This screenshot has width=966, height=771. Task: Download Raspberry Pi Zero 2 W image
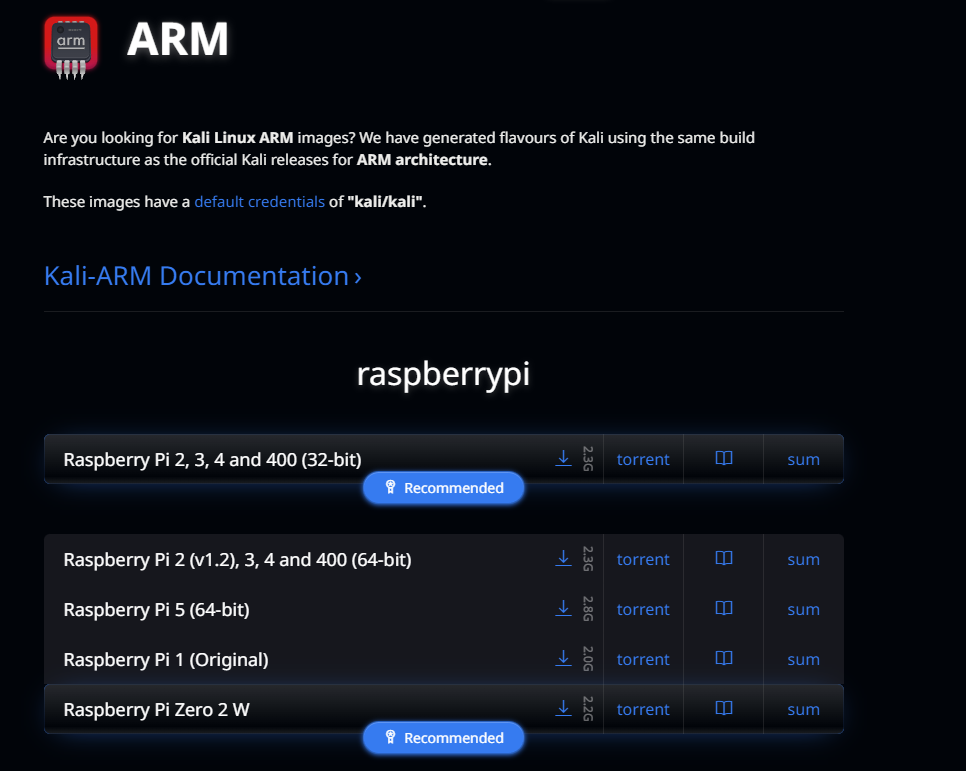pyautogui.click(x=563, y=708)
